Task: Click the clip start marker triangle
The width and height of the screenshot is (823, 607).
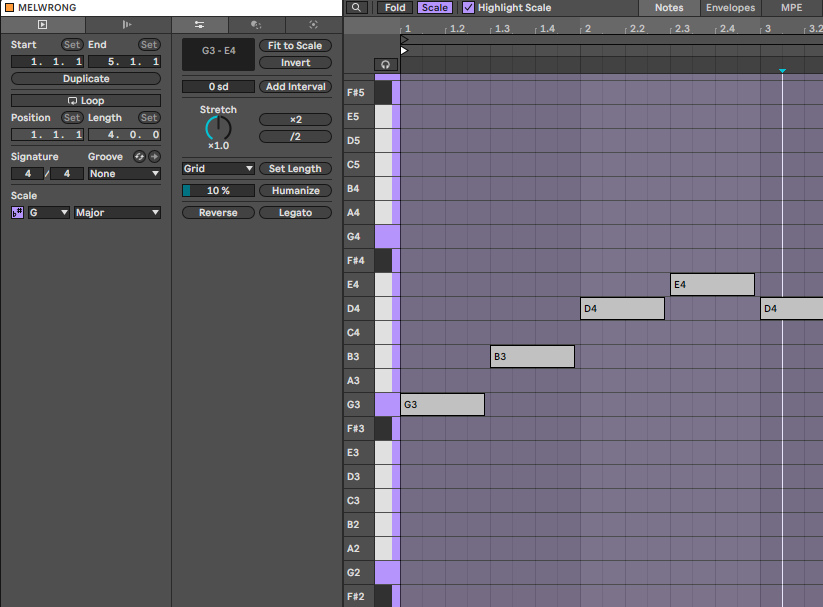Action: tap(404, 50)
